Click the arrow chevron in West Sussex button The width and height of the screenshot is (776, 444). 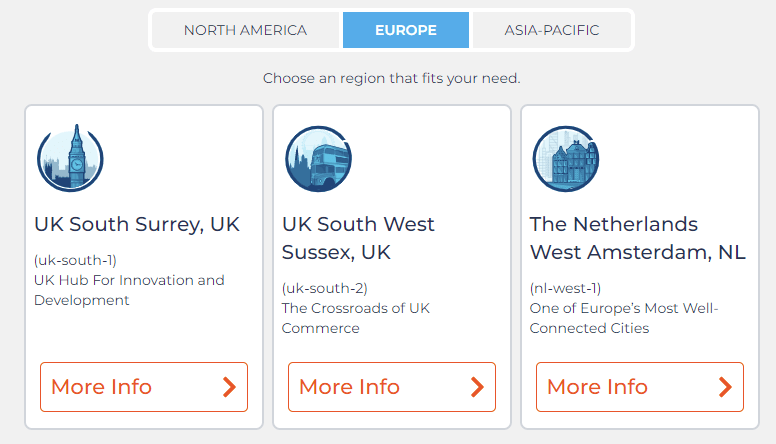pyautogui.click(x=477, y=387)
